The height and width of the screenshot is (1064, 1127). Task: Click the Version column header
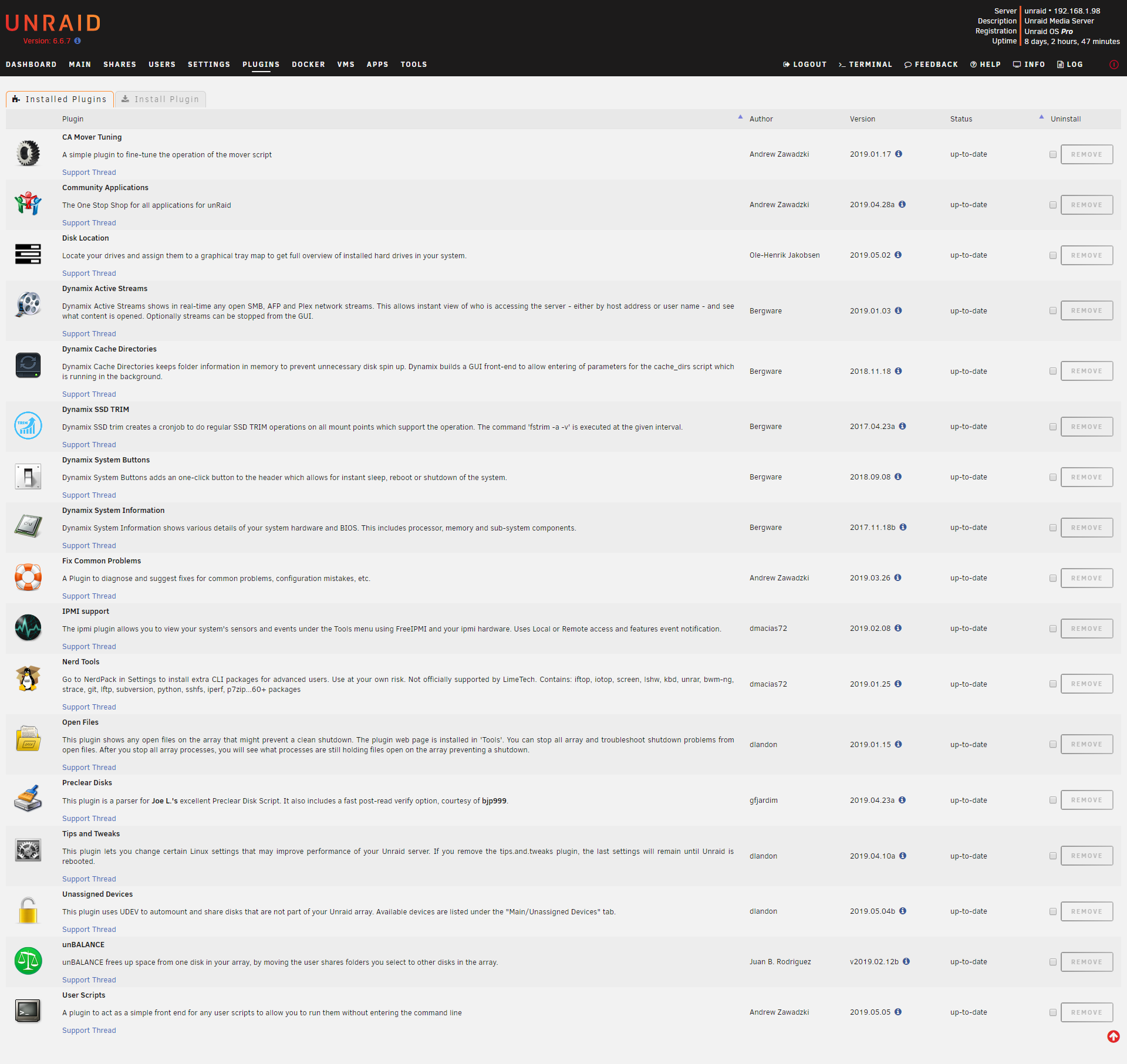point(862,119)
